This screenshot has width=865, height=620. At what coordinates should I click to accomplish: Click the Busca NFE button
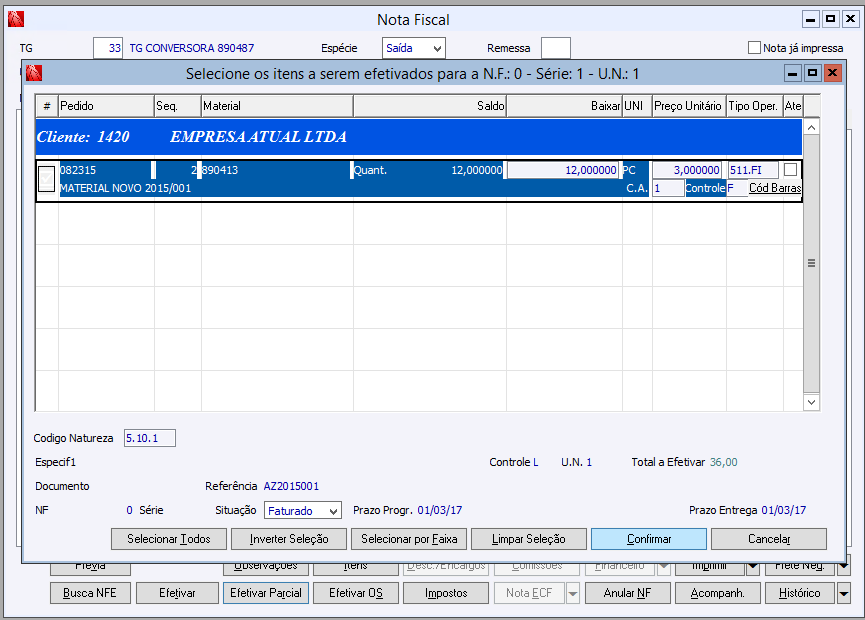(x=90, y=593)
